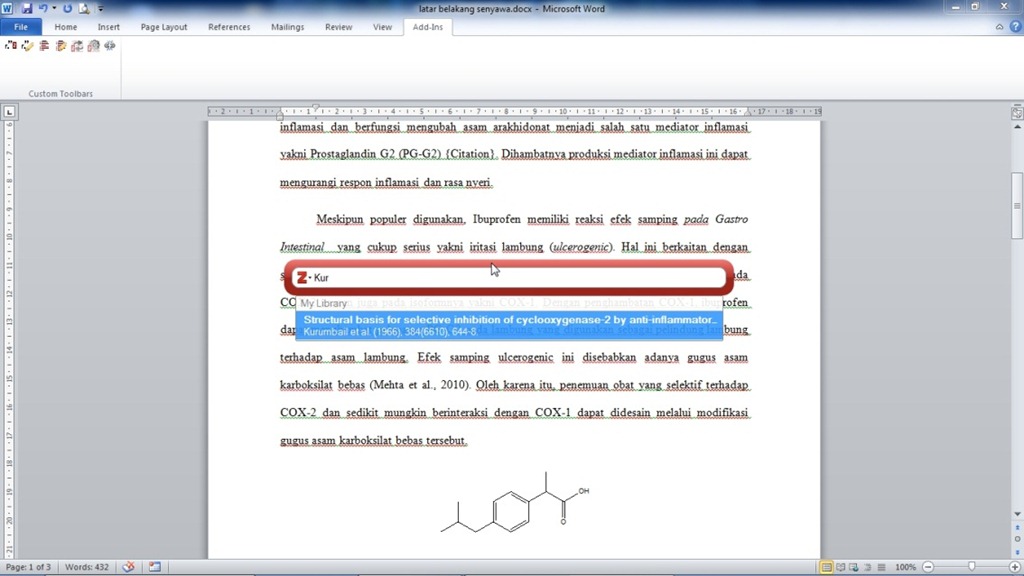
Task: Switch to Print Layout view
Action: pyautogui.click(x=826, y=567)
